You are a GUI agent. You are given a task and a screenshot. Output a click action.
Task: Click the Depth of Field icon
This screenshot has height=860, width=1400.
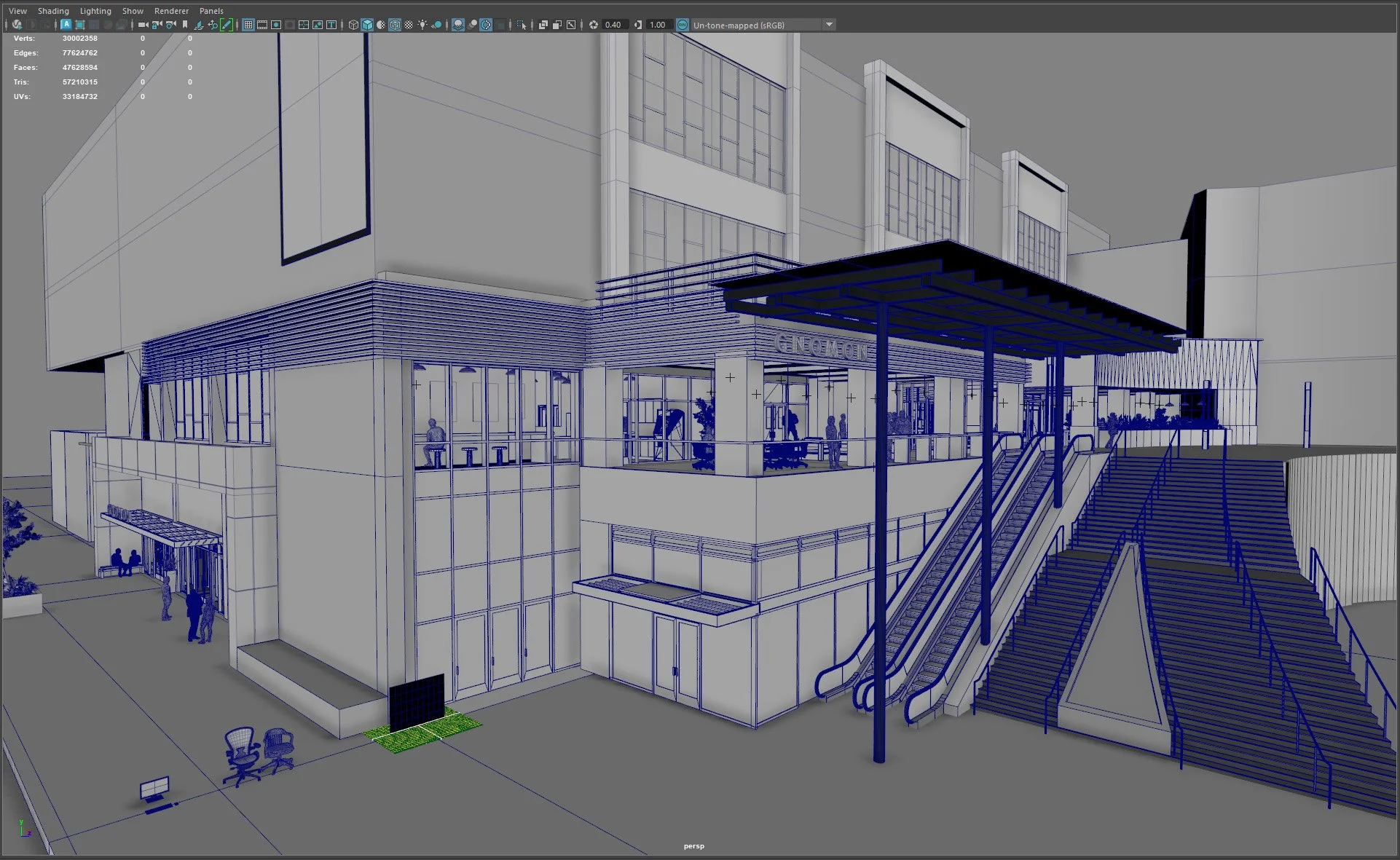(500, 25)
